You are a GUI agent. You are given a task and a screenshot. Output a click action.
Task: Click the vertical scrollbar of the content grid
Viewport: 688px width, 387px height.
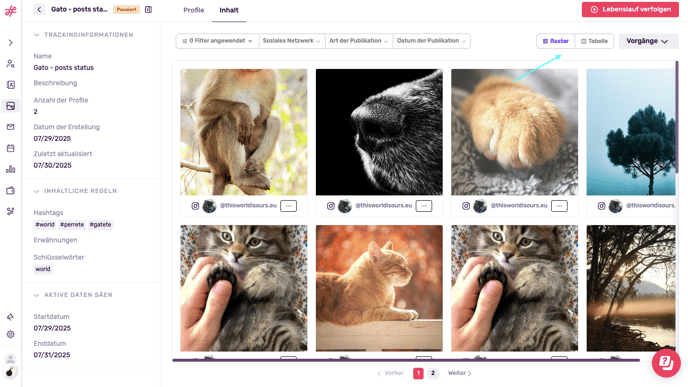pyautogui.click(x=677, y=118)
